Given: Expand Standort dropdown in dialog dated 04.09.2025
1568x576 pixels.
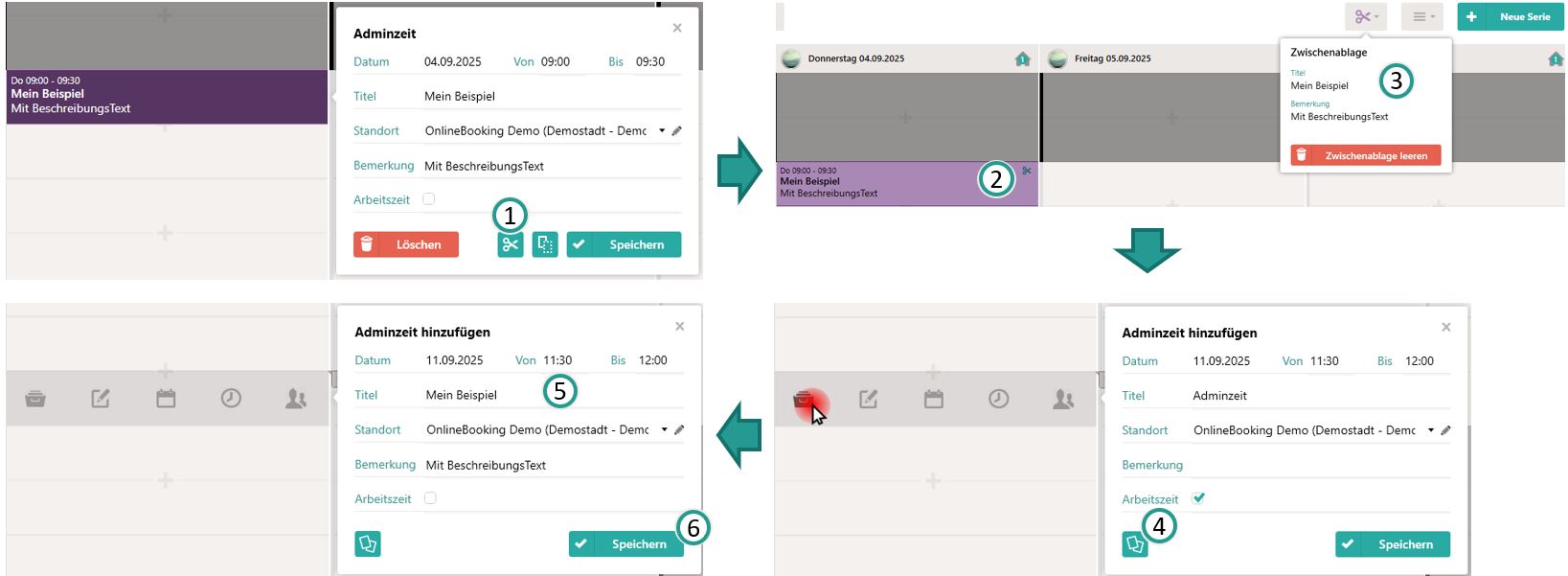Looking at the screenshot, I should point(662,131).
